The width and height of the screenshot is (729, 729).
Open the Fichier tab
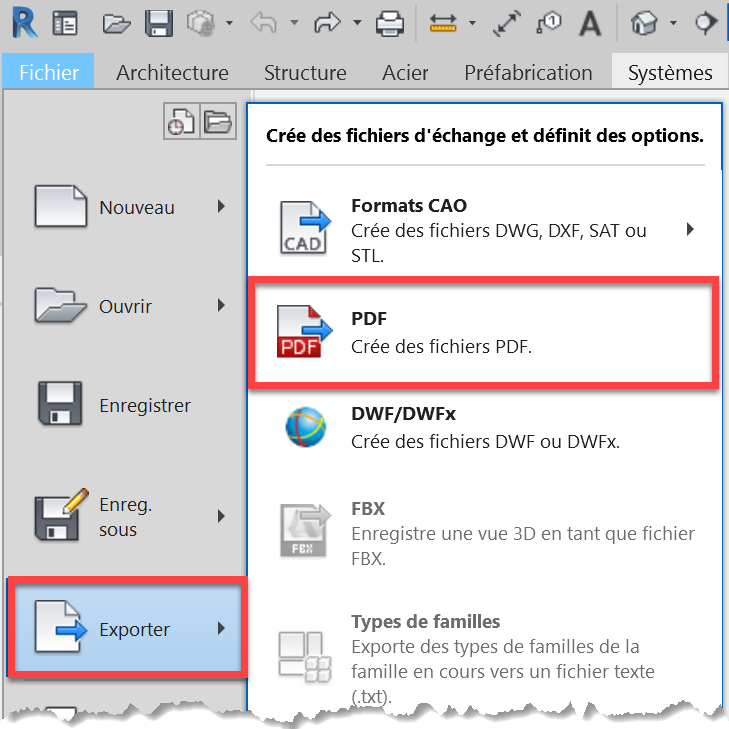[x=48, y=72]
